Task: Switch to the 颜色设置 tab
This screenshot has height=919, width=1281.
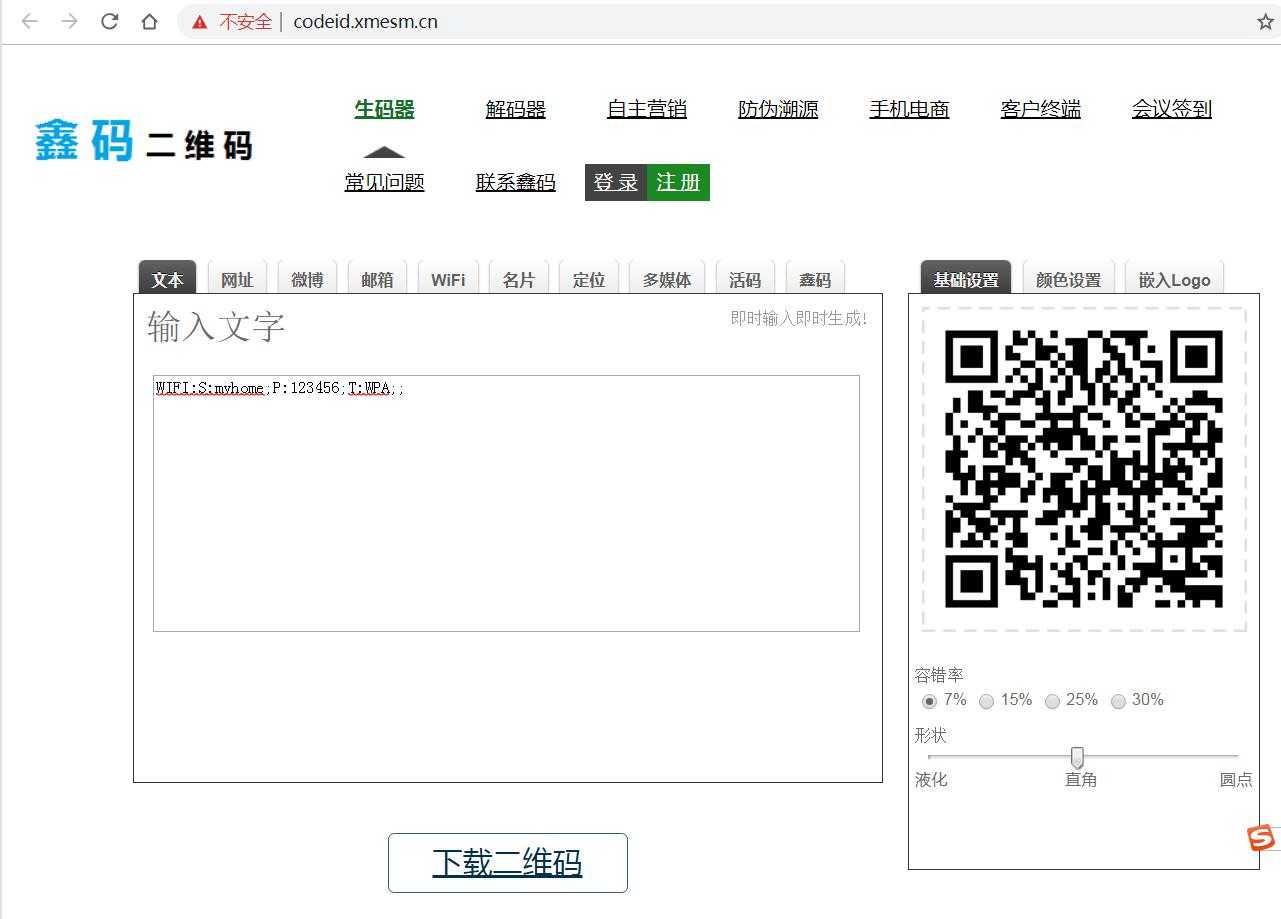Action: click(x=1068, y=279)
